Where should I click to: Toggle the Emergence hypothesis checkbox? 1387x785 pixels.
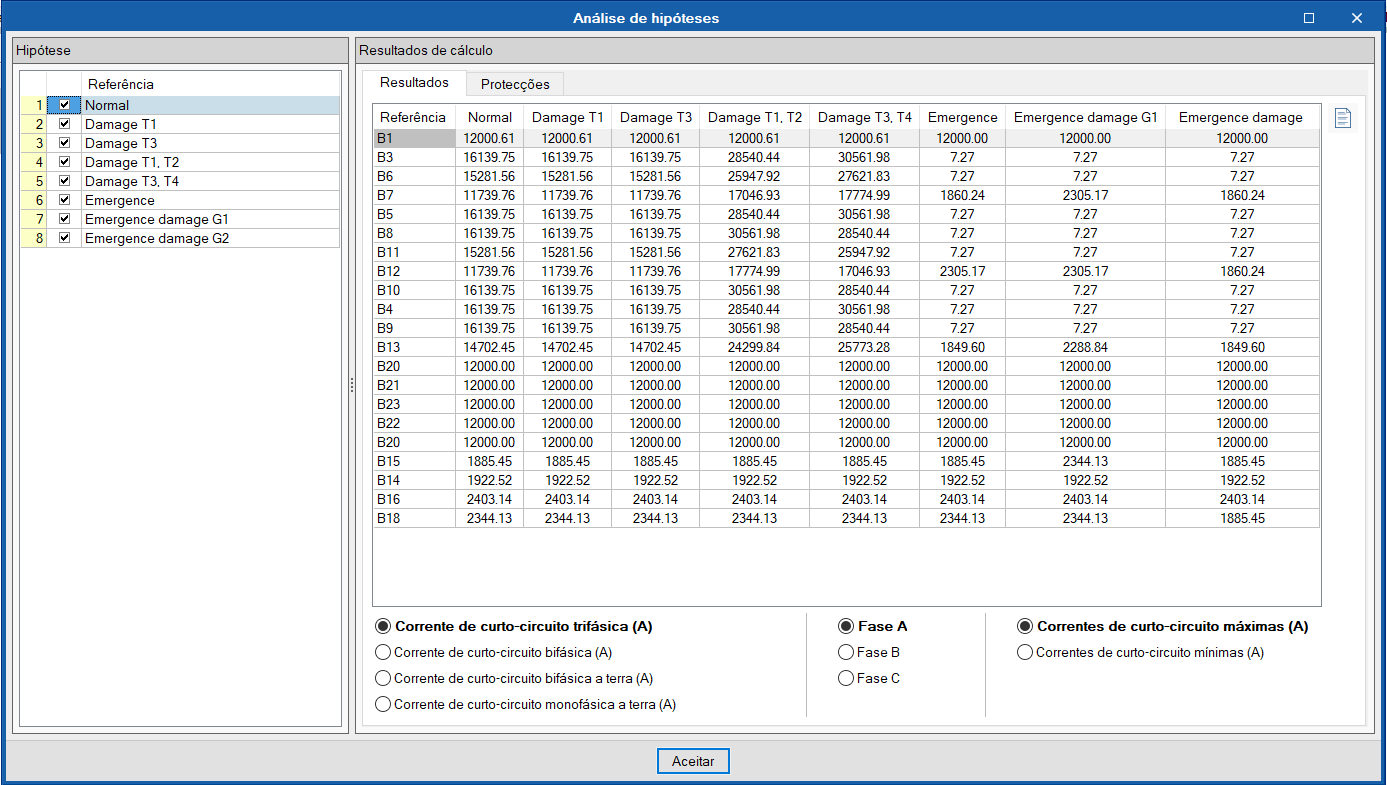click(65, 200)
